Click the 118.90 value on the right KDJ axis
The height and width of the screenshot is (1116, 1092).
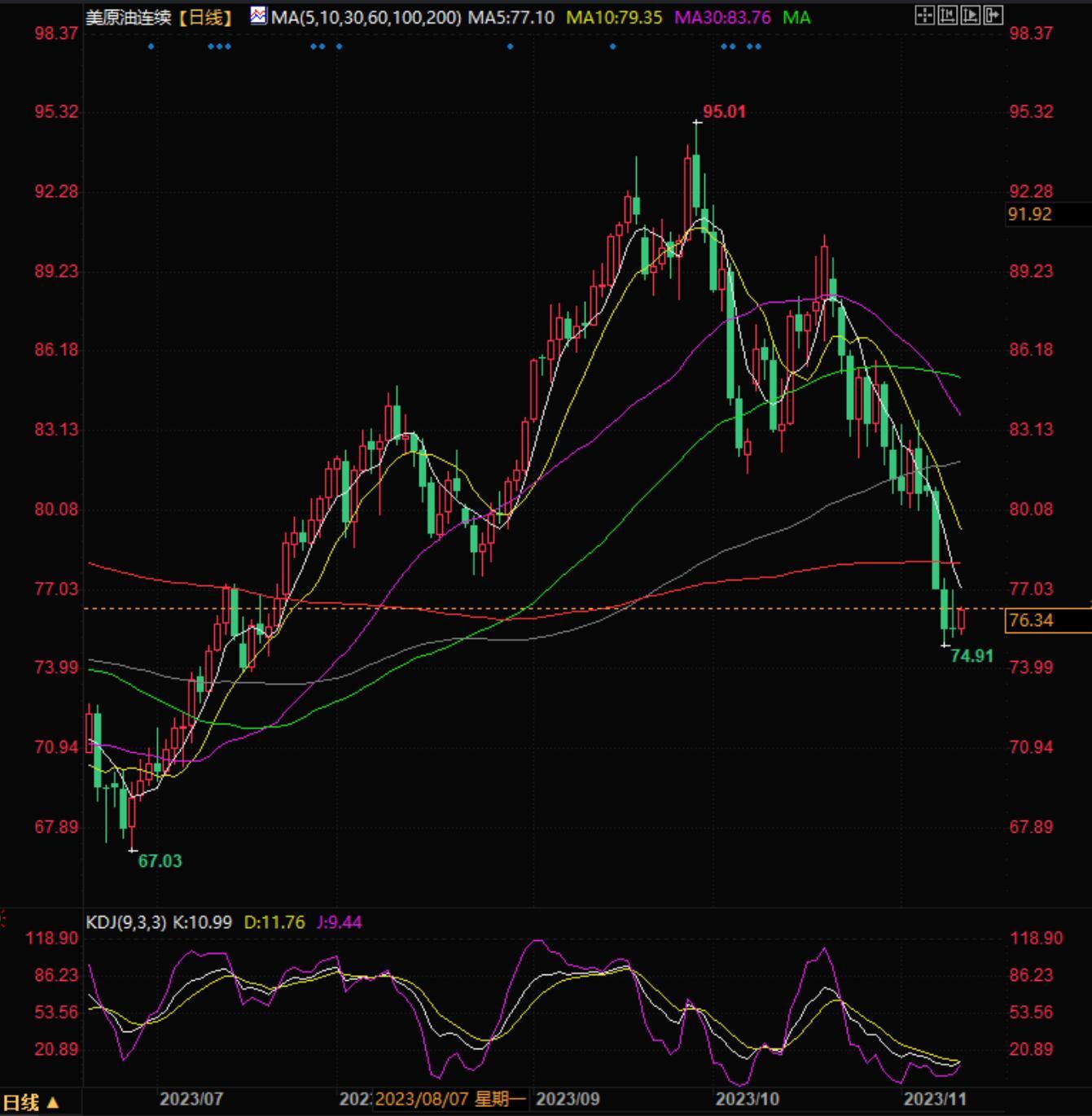point(1036,939)
